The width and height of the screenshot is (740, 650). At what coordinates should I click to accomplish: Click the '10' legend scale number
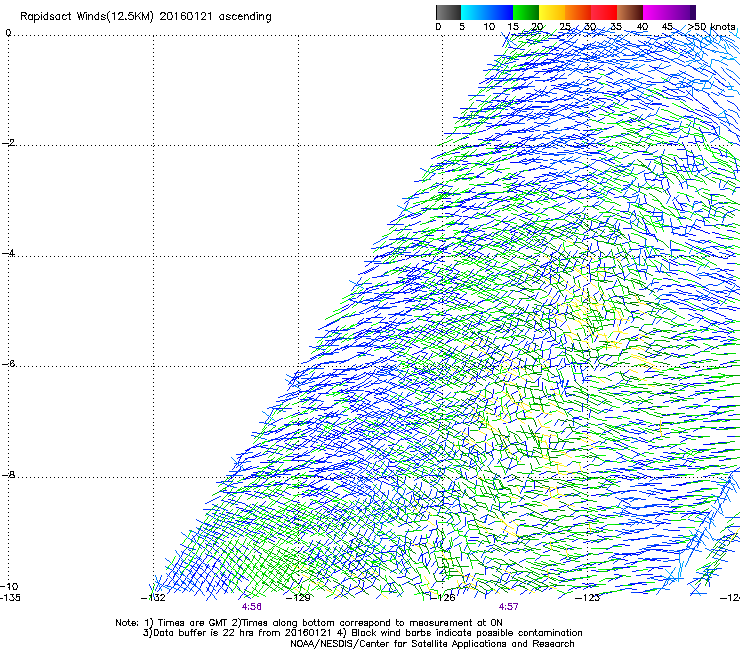[x=489, y=26]
